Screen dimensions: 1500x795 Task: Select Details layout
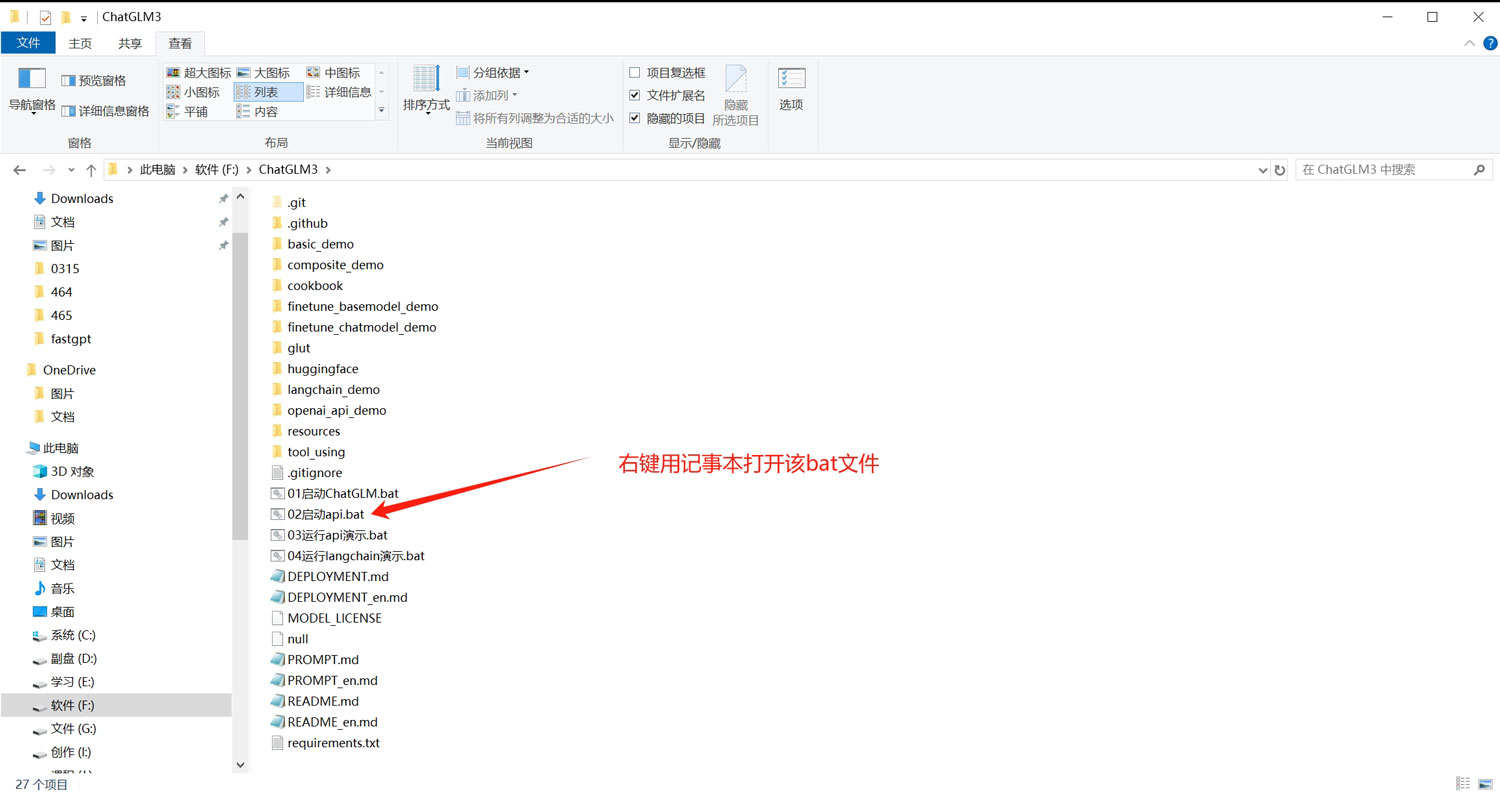(x=339, y=92)
